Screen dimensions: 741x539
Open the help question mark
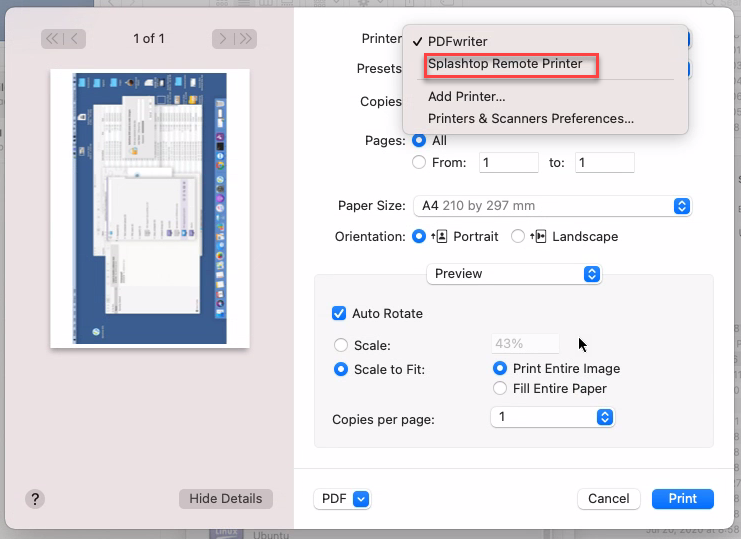[x=35, y=499]
